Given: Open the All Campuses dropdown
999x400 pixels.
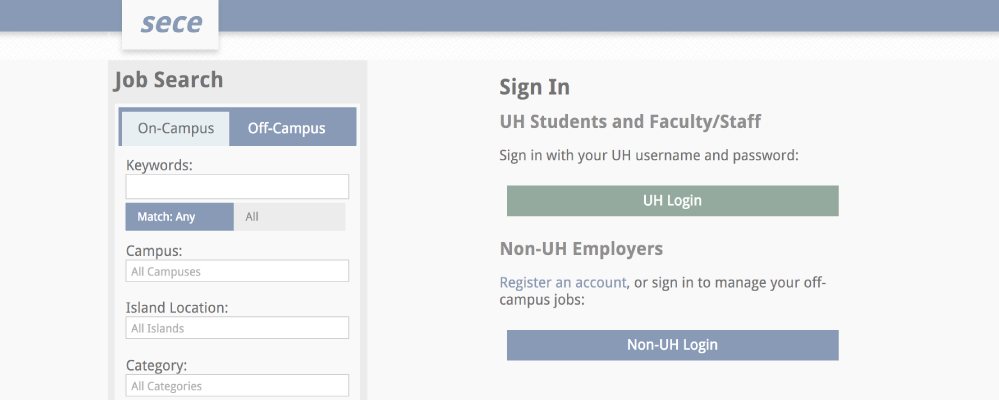Looking at the screenshot, I should tap(237, 271).
